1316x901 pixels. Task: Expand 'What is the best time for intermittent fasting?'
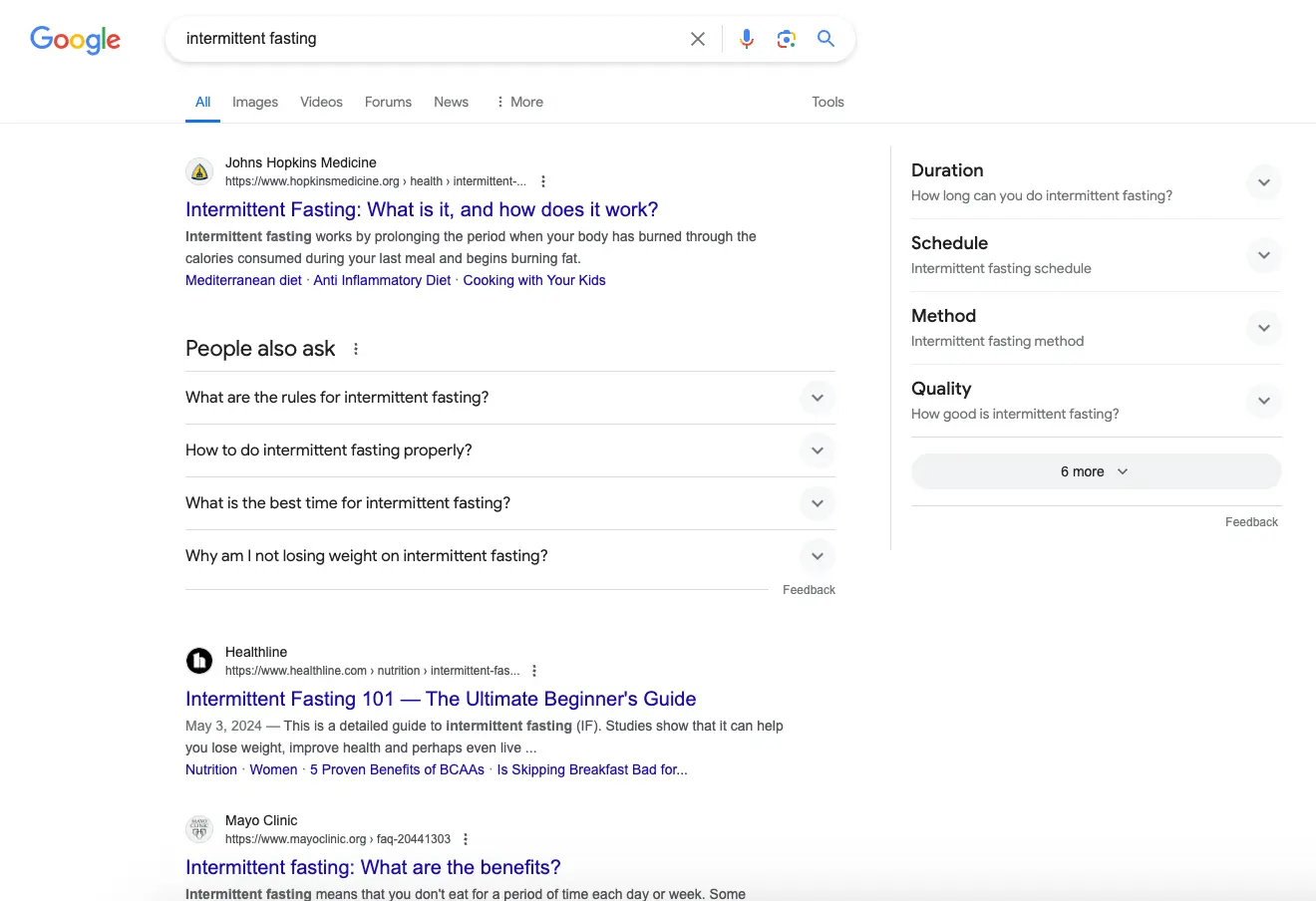510,503
